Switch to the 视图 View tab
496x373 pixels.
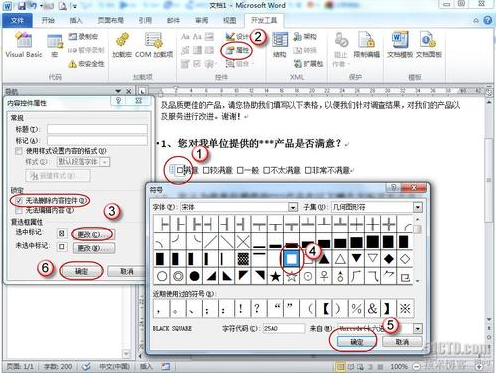tap(229, 20)
